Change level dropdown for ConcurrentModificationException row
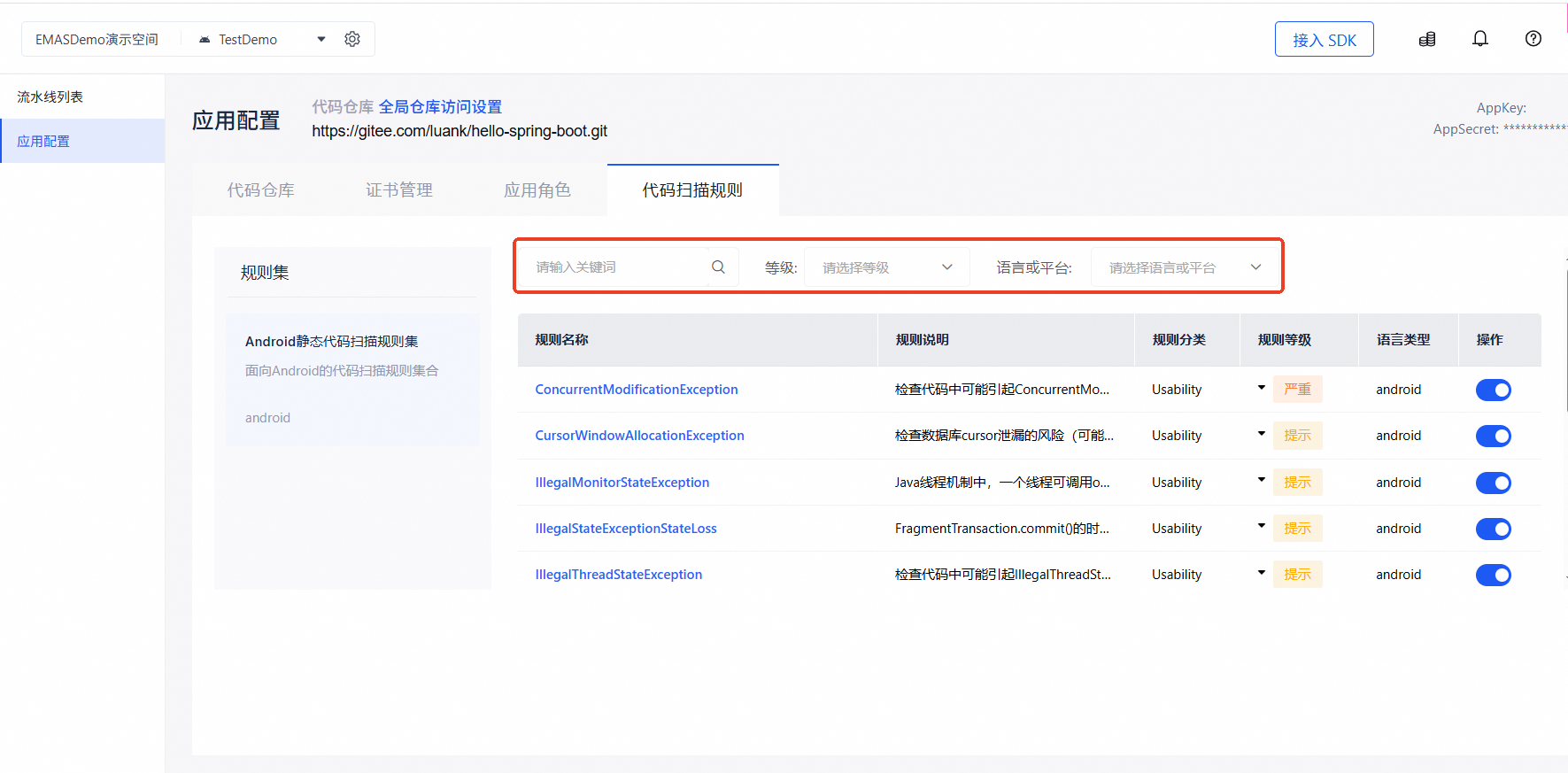This screenshot has height=773, width=1568. tap(1262, 388)
